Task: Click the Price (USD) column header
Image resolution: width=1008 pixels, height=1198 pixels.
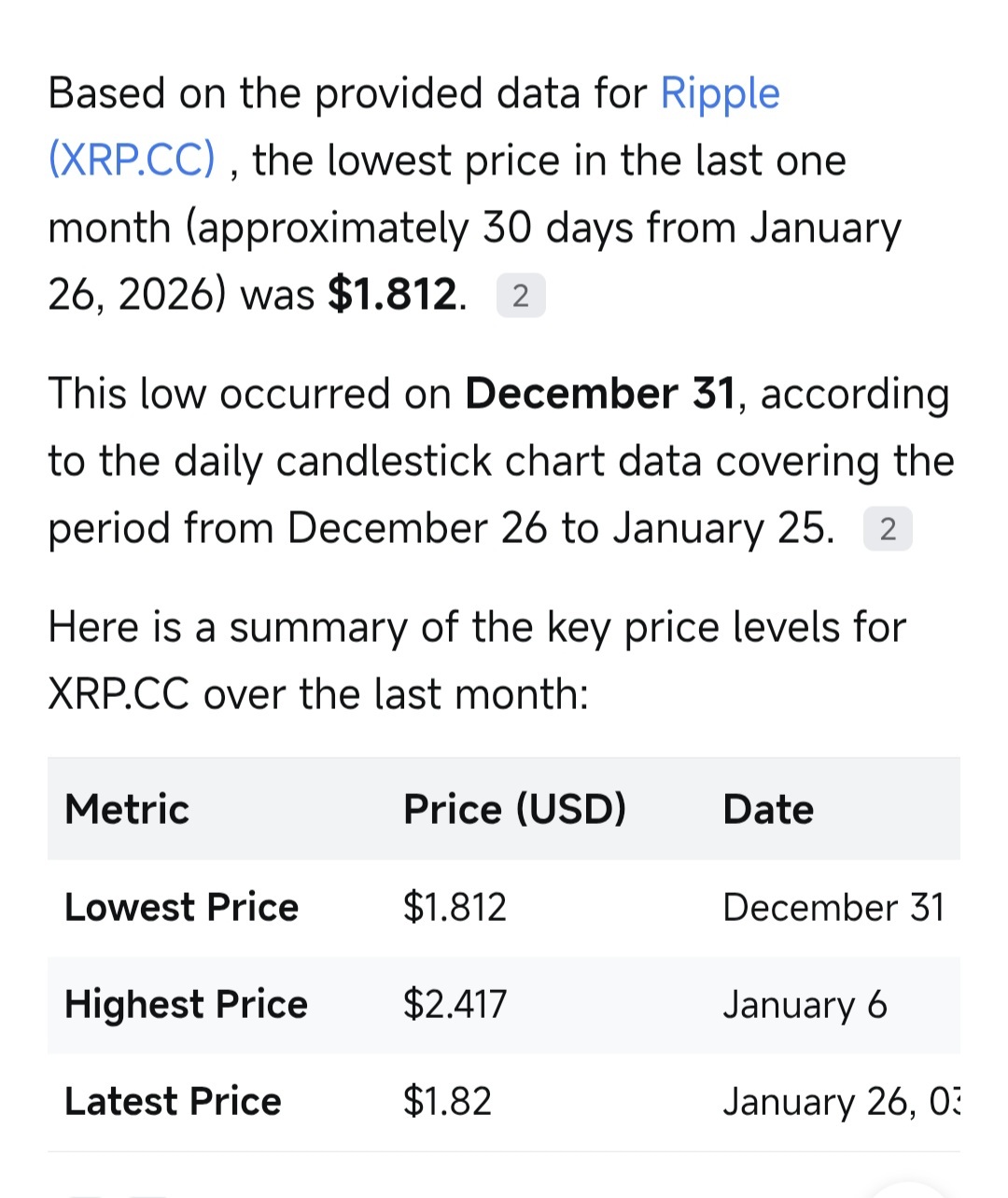Action: [x=514, y=809]
